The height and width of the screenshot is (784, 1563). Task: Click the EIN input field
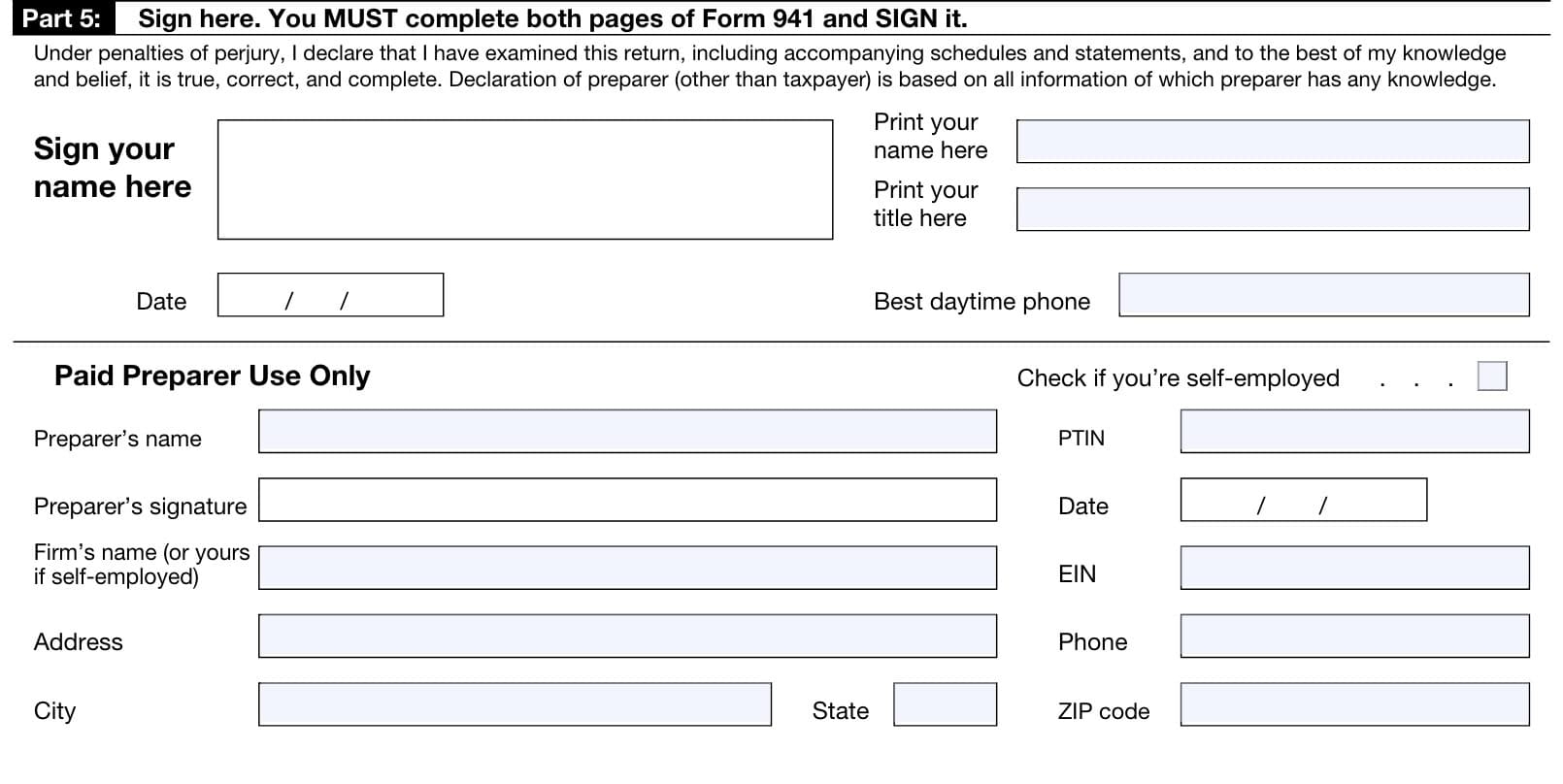(1354, 568)
